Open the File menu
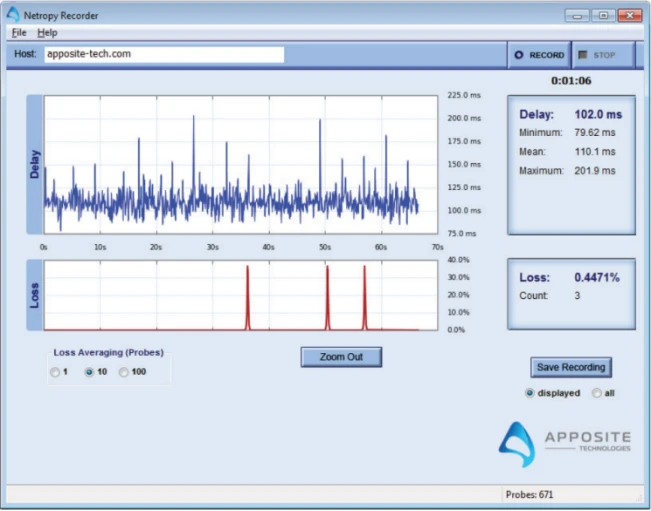Screen dimensions: 651x511 pos(19,32)
